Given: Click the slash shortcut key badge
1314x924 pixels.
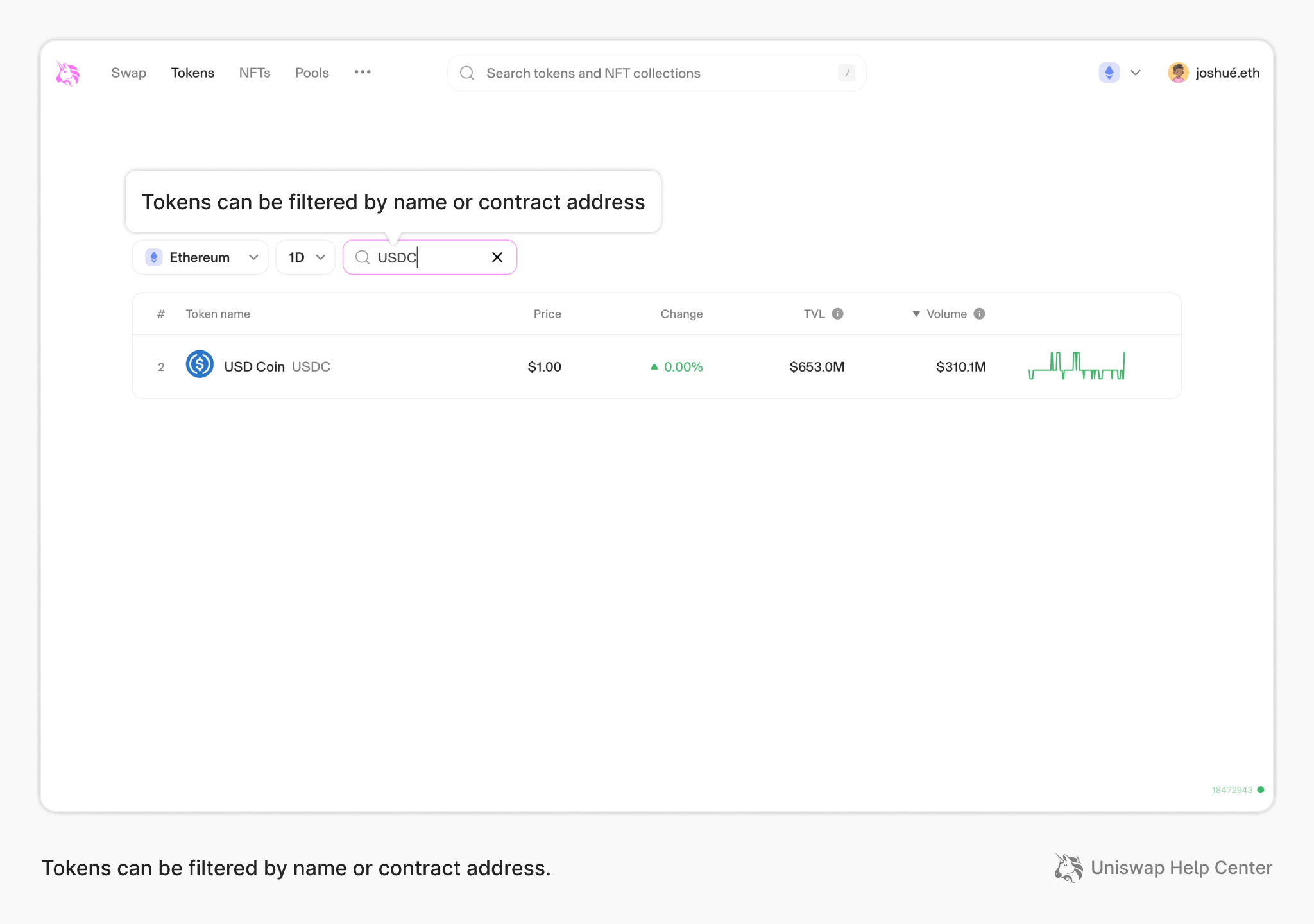Looking at the screenshot, I should click(x=847, y=73).
